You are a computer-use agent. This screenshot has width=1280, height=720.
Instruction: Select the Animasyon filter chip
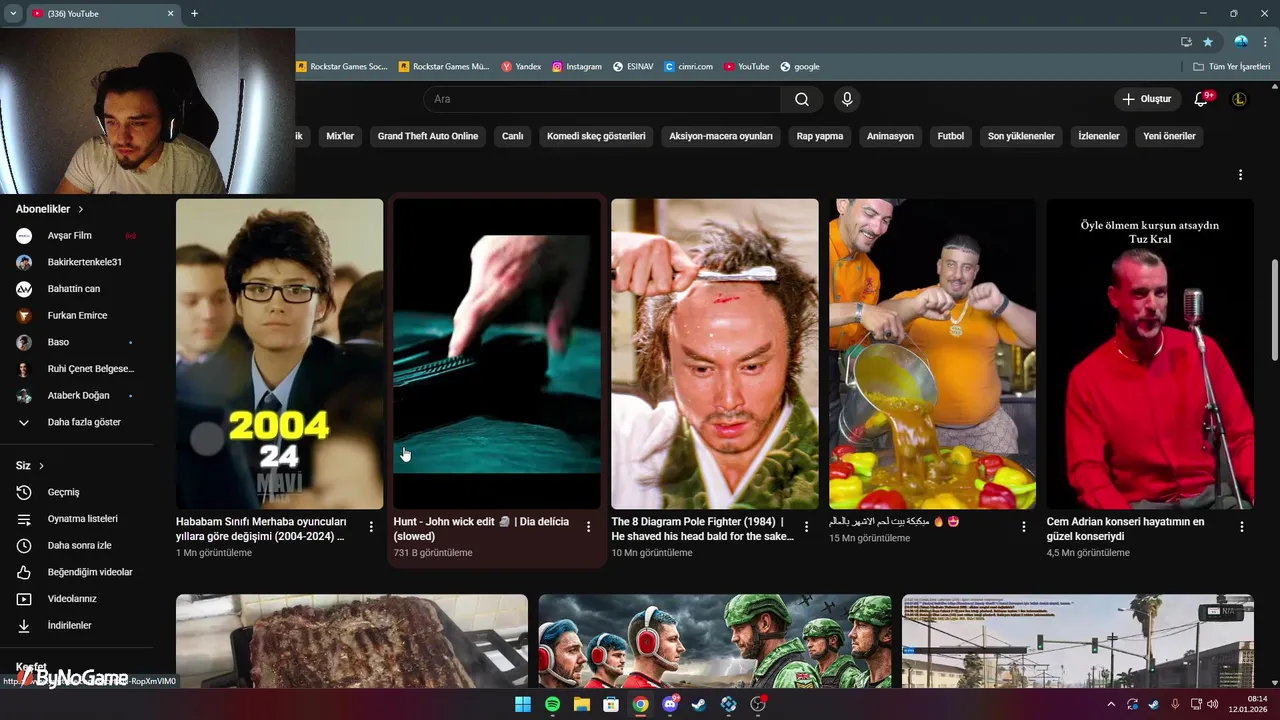pos(890,136)
